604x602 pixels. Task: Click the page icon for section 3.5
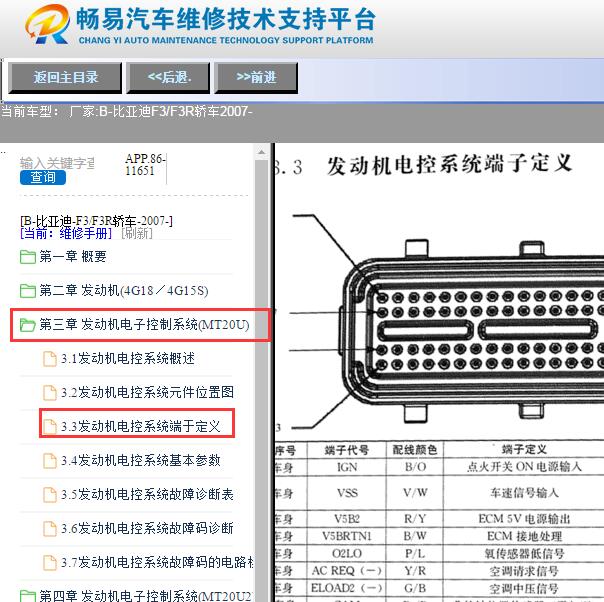[50, 495]
